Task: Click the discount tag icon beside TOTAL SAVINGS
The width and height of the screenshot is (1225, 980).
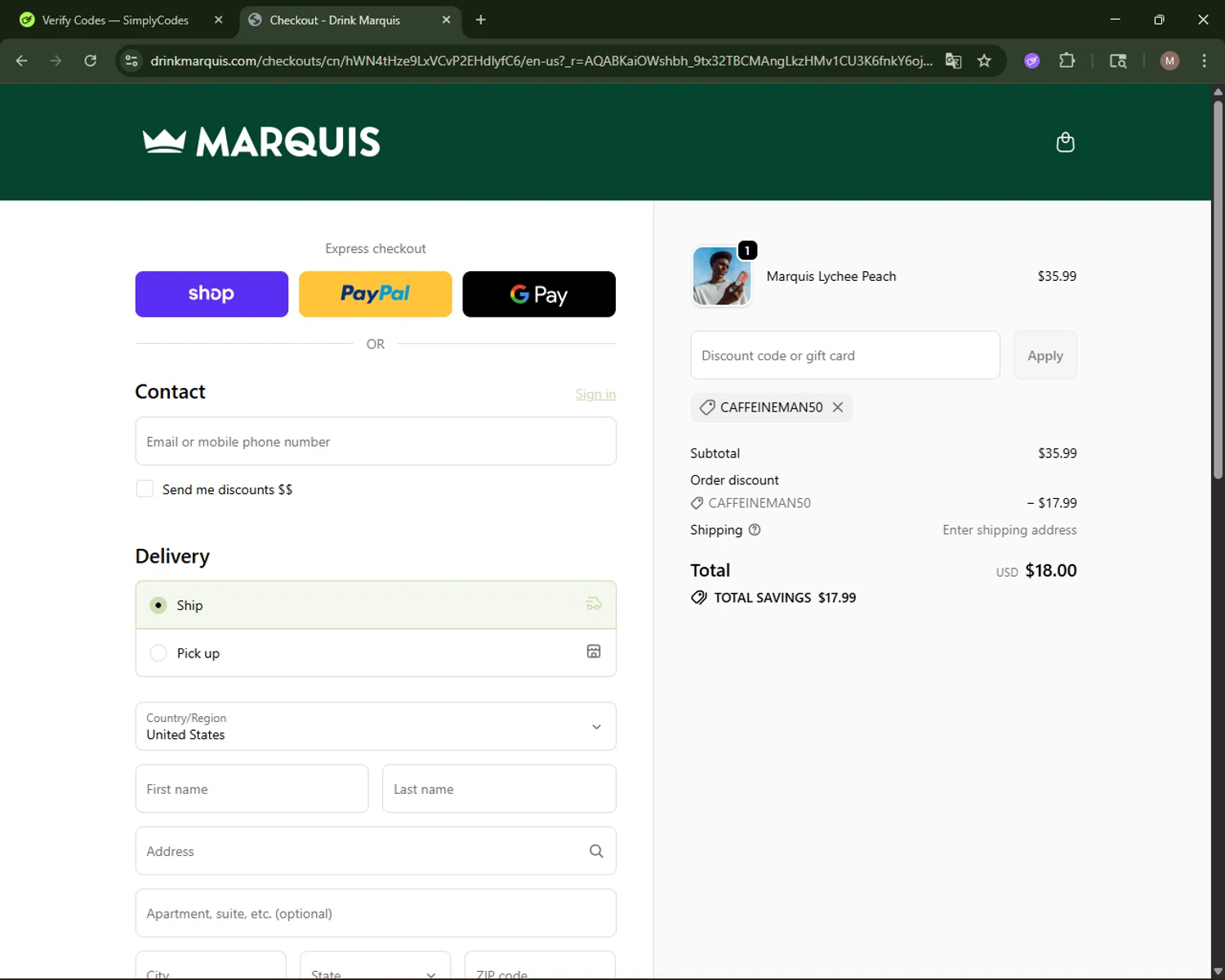Action: click(x=699, y=597)
